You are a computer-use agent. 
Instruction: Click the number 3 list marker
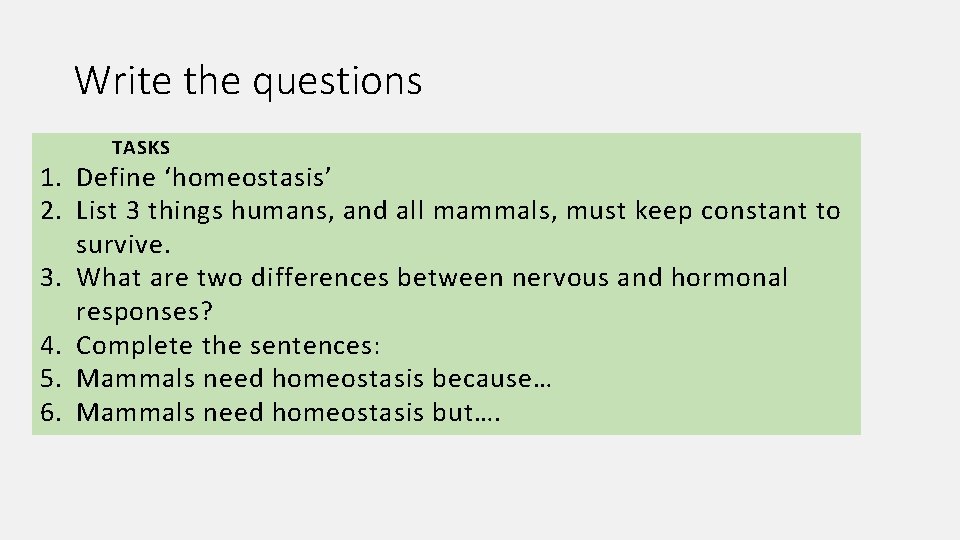click(x=51, y=279)
